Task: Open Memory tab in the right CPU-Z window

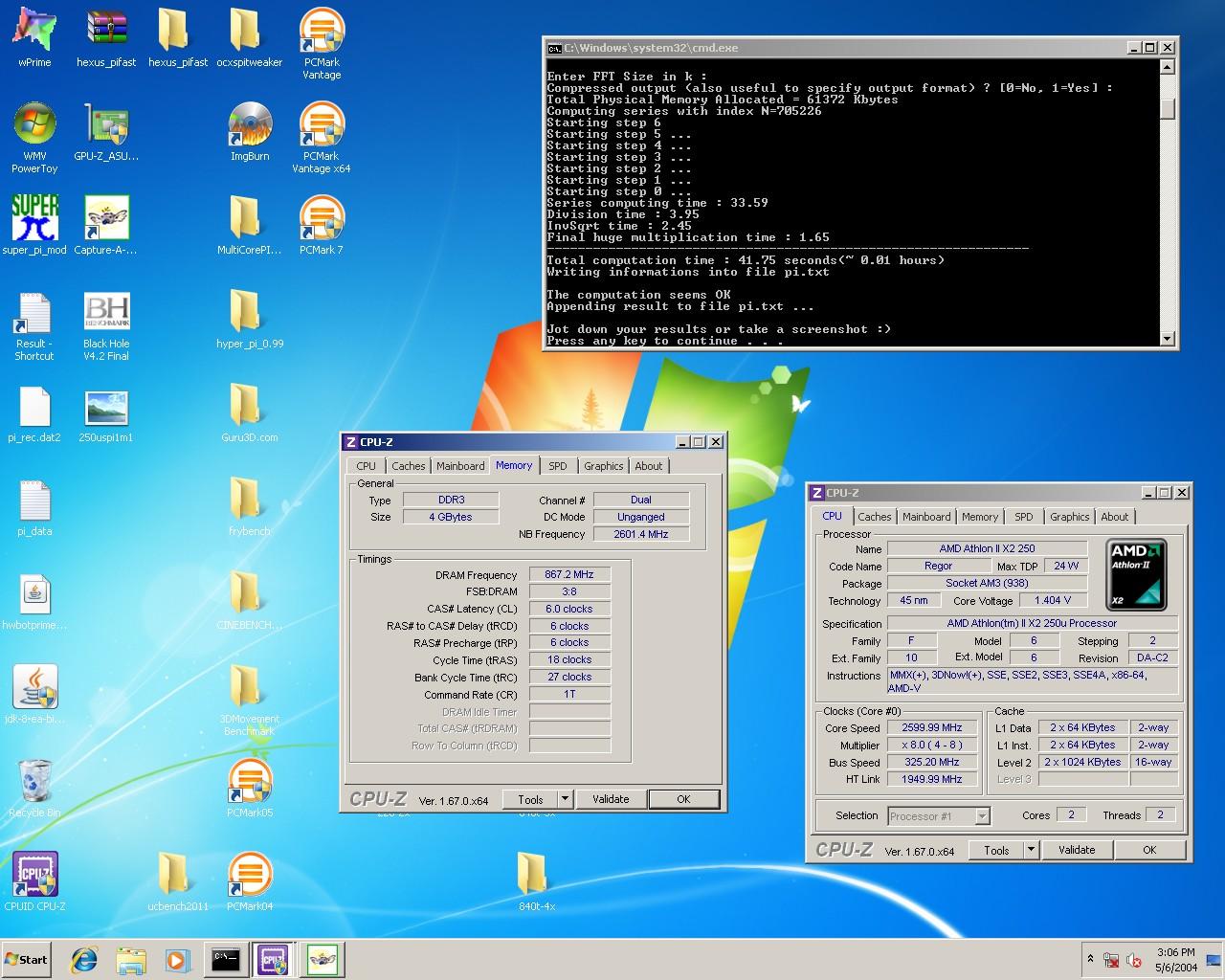Action: (980, 517)
